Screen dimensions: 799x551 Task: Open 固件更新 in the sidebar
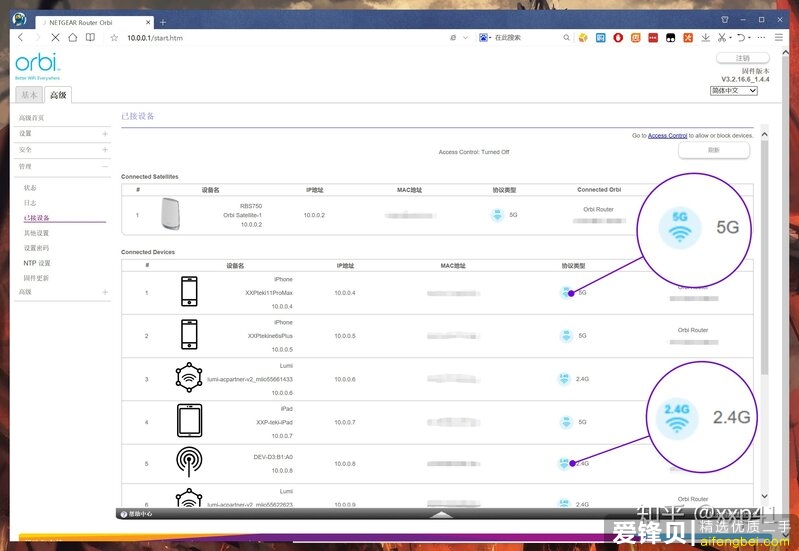(x=36, y=278)
